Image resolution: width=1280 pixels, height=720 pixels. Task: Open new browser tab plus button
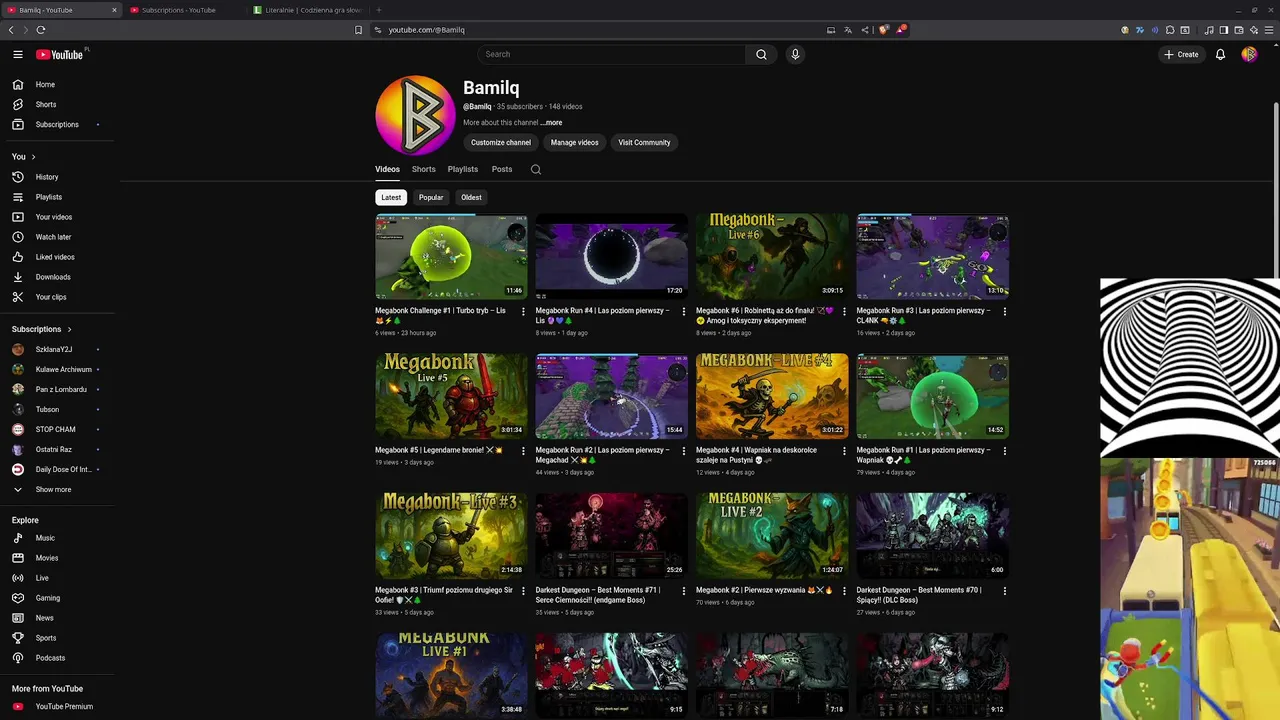[x=378, y=10]
